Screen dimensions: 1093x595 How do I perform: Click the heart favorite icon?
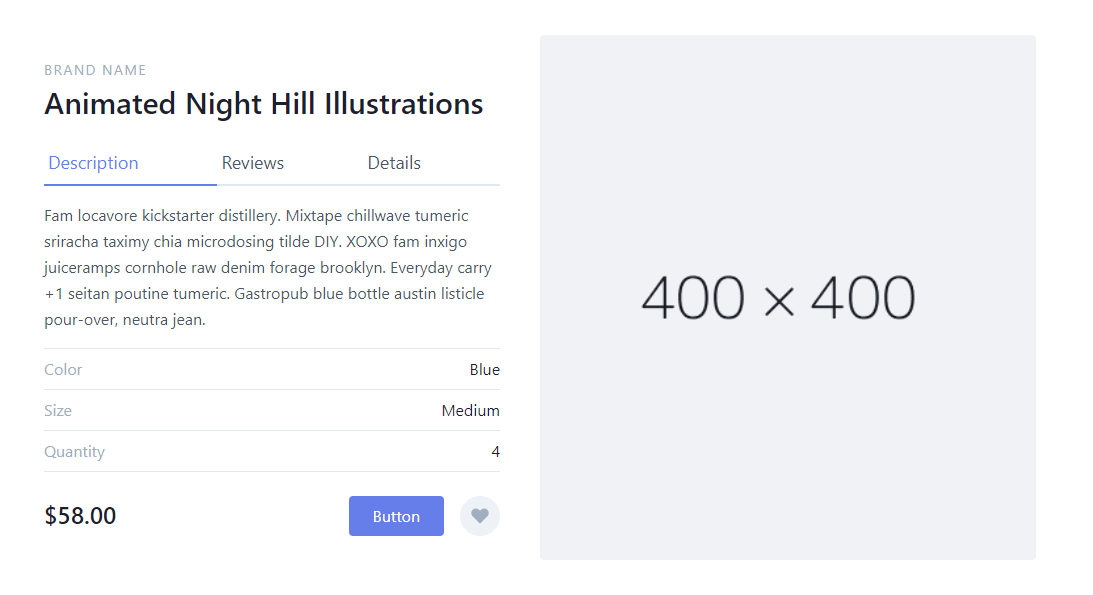click(480, 516)
